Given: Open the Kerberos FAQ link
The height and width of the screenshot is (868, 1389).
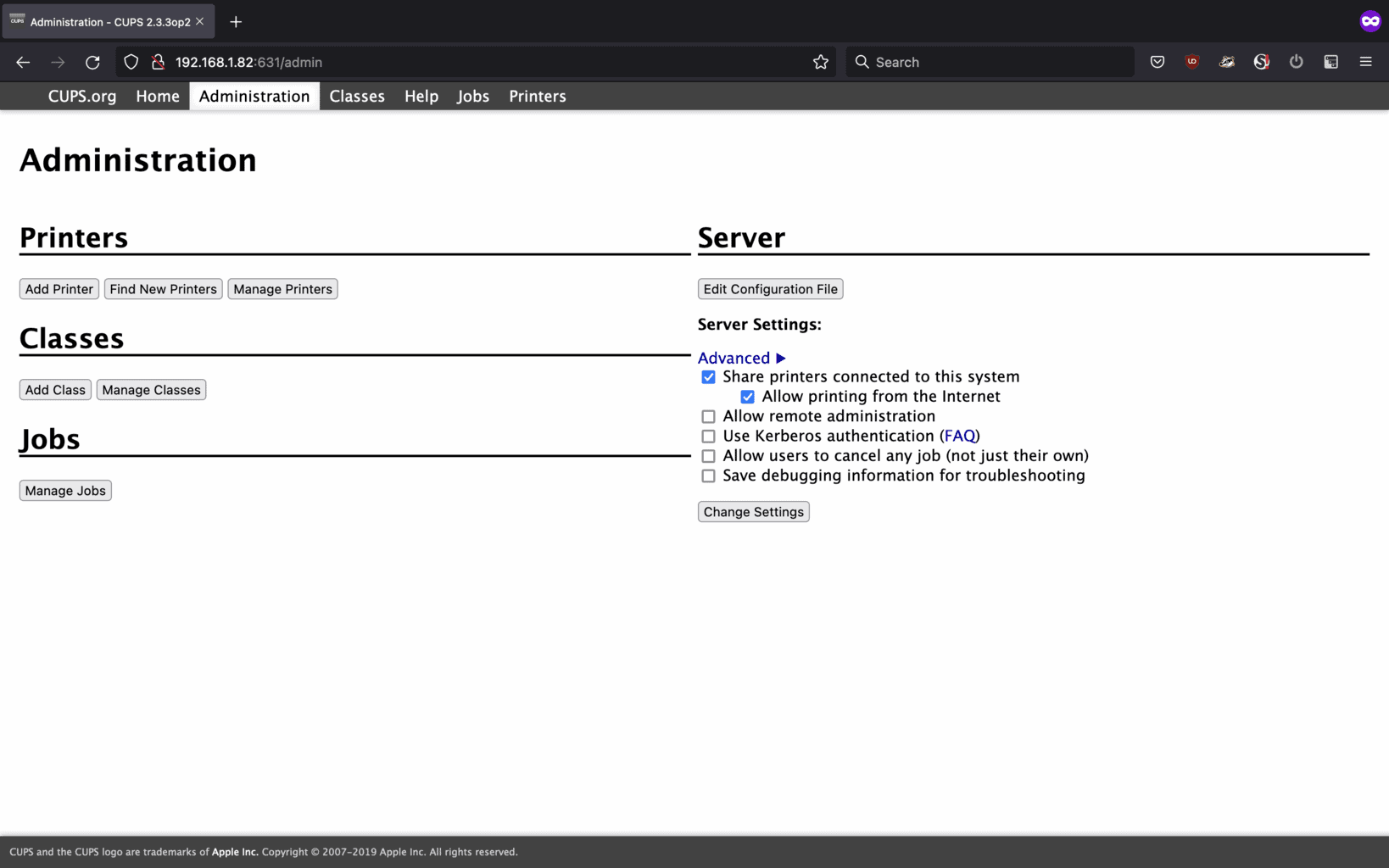Looking at the screenshot, I should [960, 436].
